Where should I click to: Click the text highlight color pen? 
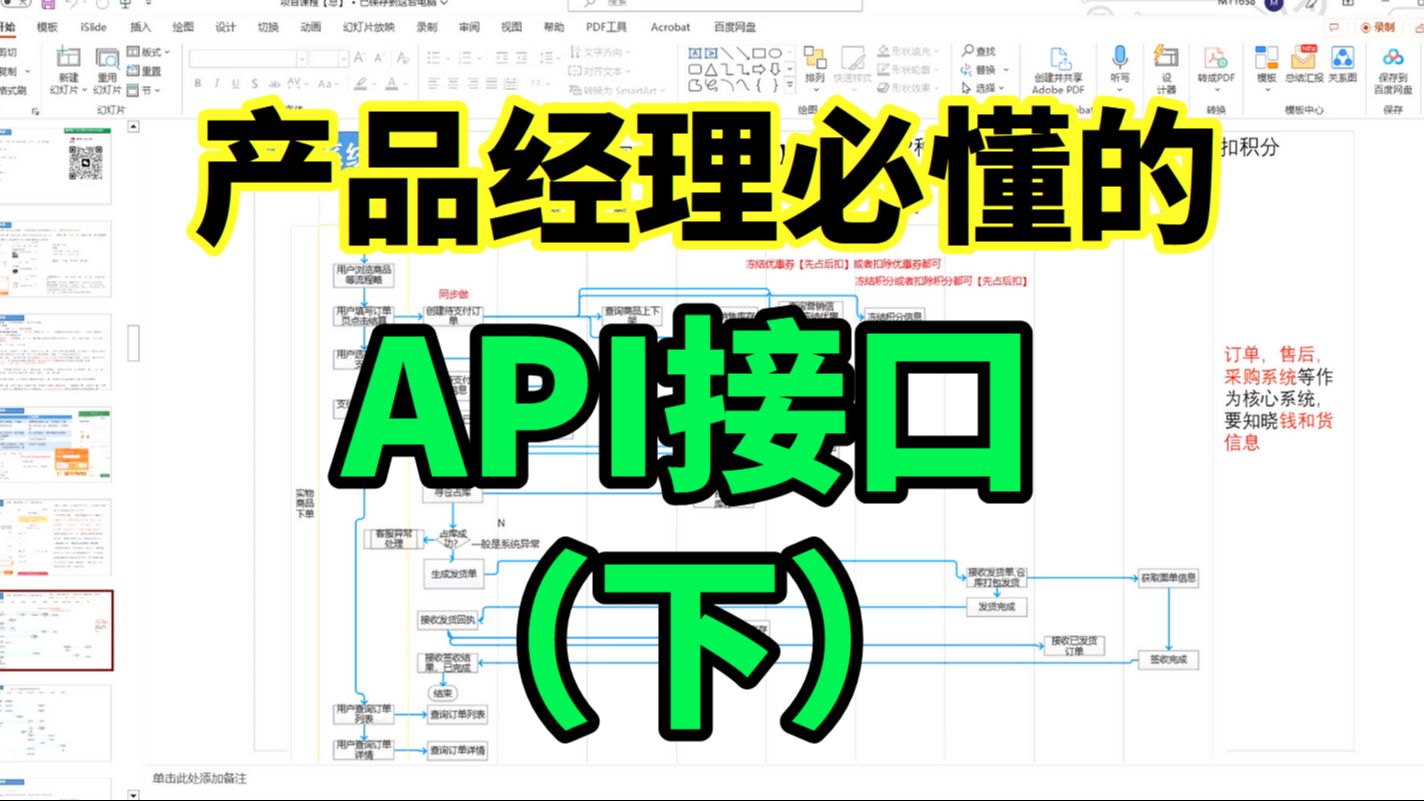(362, 84)
